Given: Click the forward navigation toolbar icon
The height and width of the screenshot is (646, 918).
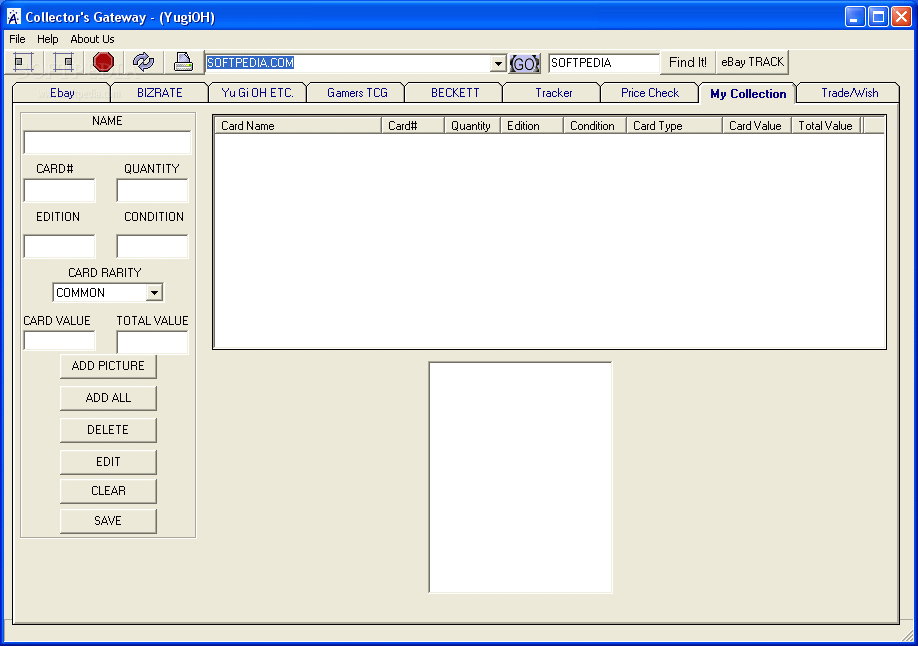Looking at the screenshot, I should pos(63,61).
